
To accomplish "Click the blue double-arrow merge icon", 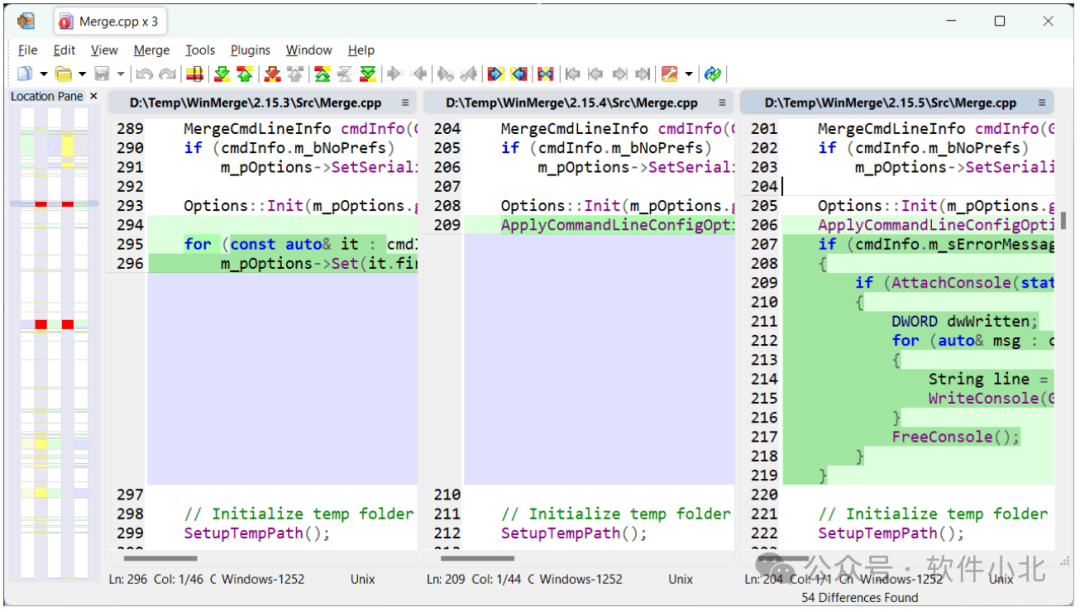I will [546, 74].
